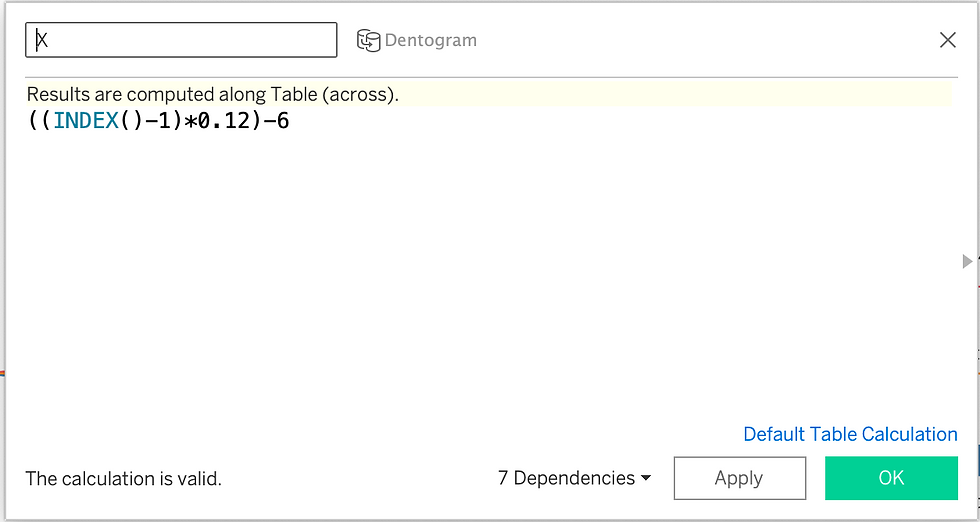The height and width of the screenshot is (522, 980).
Task: Click the calculation is valid status message
Action: [124, 479]
